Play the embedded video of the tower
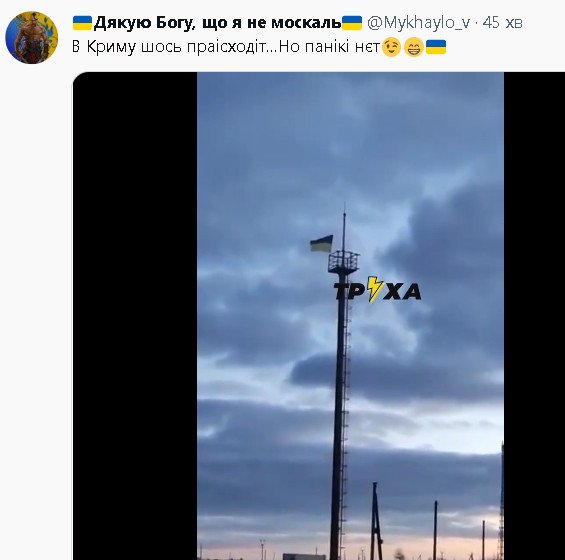Screen dimensions: 565x560 pos(350,316)
